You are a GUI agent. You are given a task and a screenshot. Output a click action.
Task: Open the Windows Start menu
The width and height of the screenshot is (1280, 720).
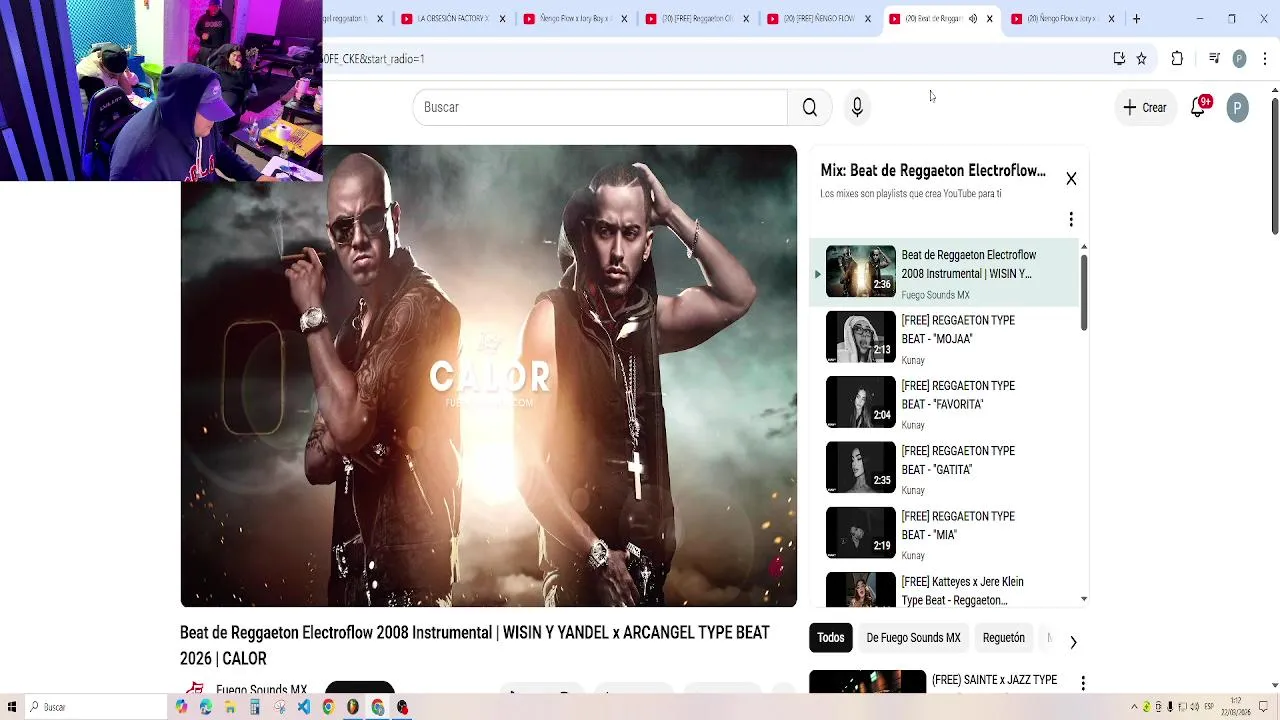[x=12, y=707]
